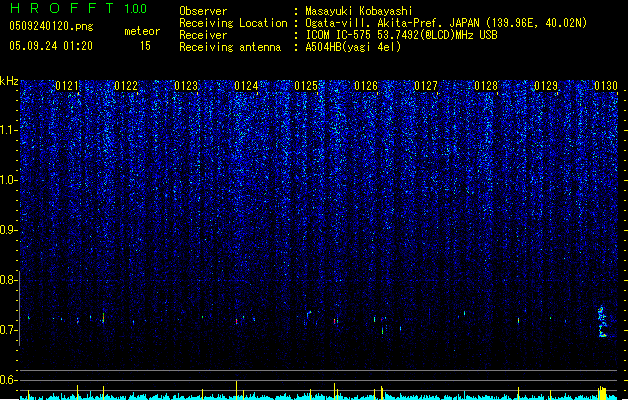Click the 0.6 kHz axis label
The image size is (629, 400).
pyautogui.click(x=9, y=380)
